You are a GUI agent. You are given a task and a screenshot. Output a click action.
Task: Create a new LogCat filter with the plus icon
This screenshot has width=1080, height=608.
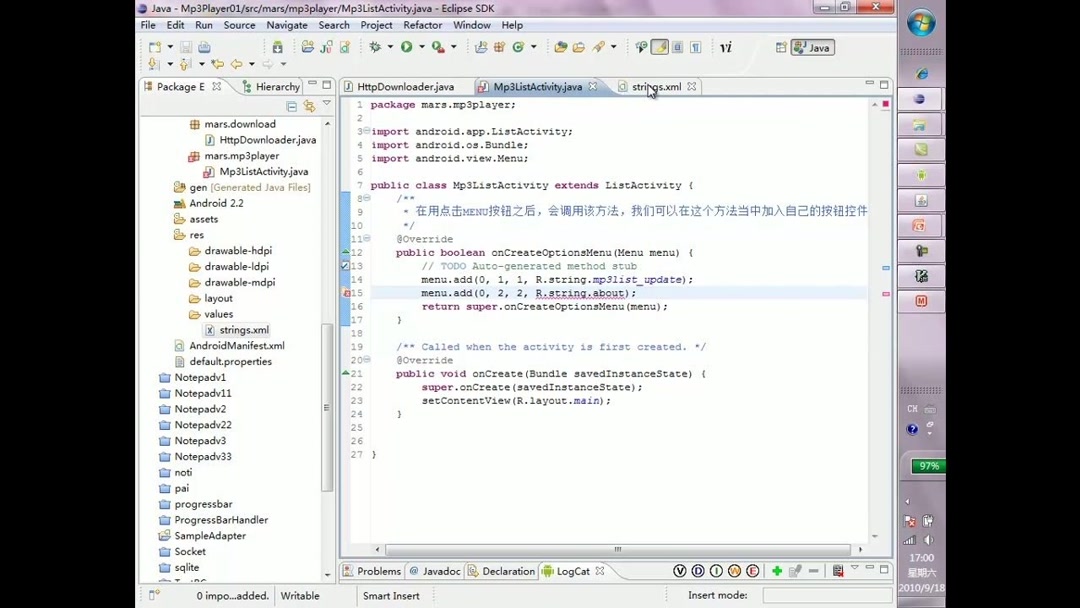(x=777, y=571)
